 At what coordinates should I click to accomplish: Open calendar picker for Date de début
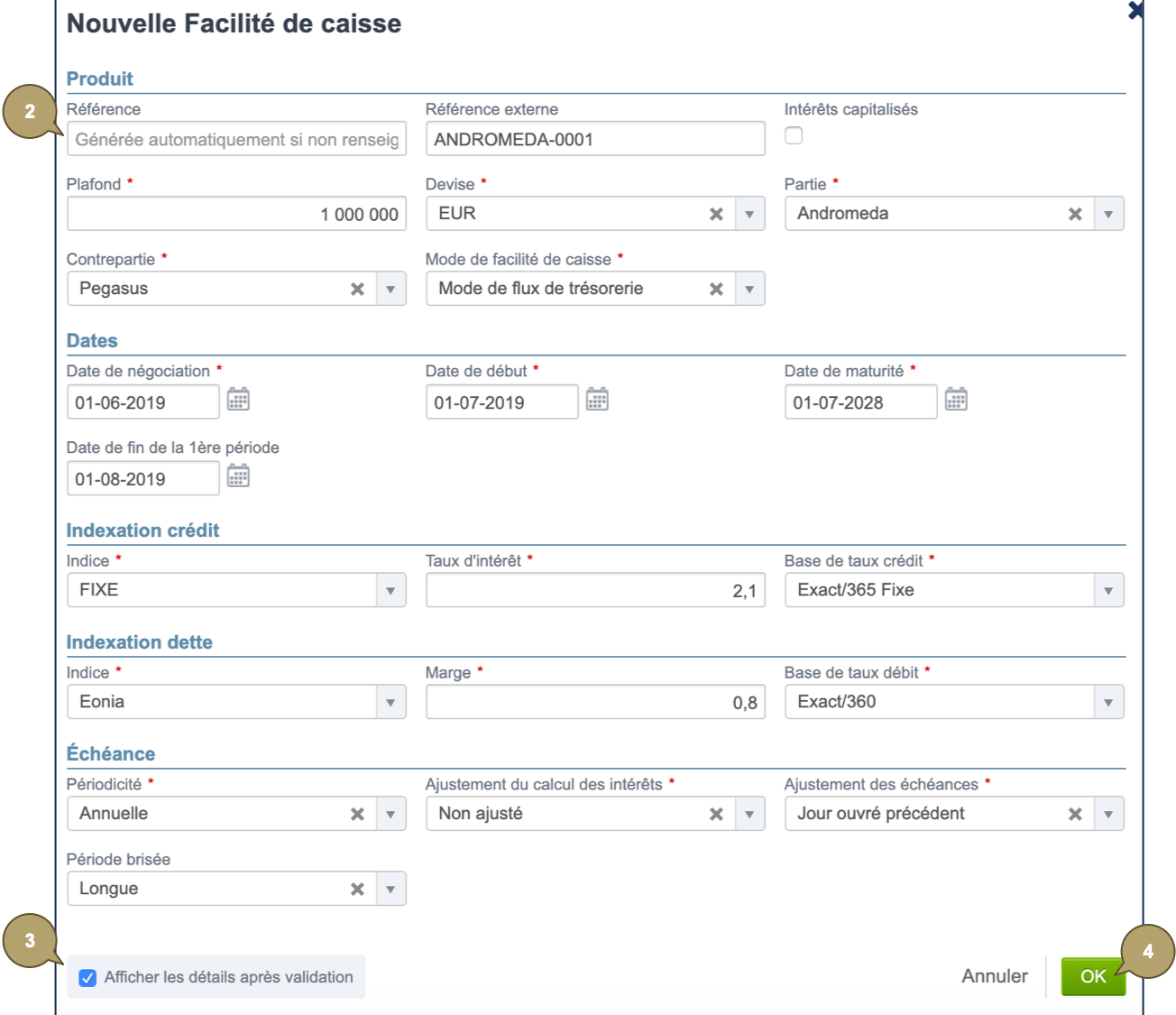point(597,400)
